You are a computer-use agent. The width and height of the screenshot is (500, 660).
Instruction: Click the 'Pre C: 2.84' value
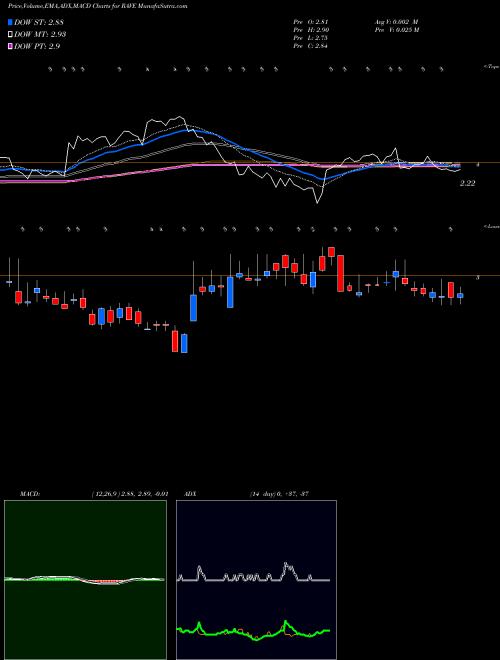311,46
